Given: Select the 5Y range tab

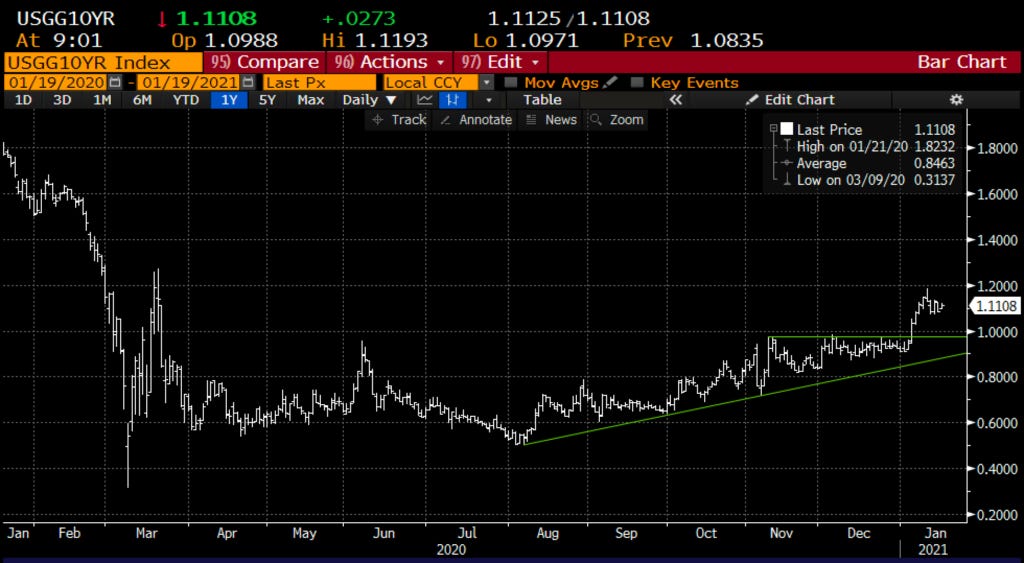Looking at the screenshot, I should point(267,100).
